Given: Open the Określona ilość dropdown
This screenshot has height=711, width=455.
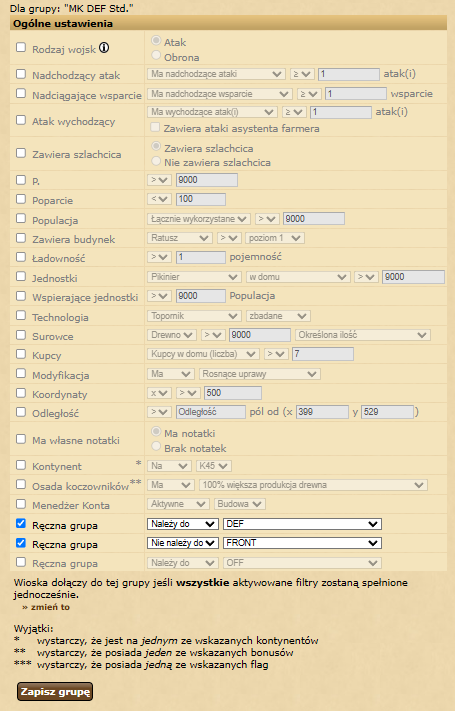Looking at the screenshot, I should pos(362,335).
